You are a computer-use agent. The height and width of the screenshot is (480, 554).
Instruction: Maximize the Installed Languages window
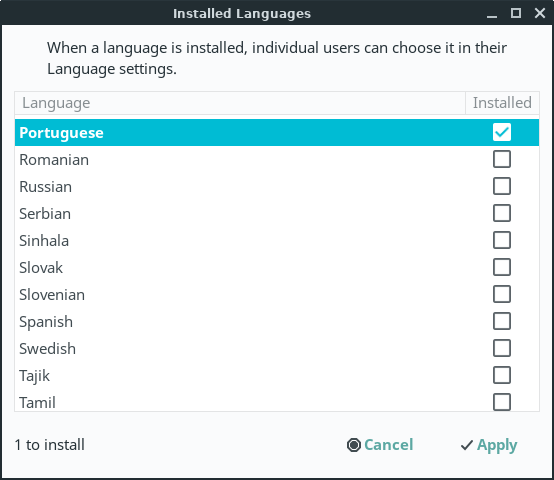click(516, 13)
